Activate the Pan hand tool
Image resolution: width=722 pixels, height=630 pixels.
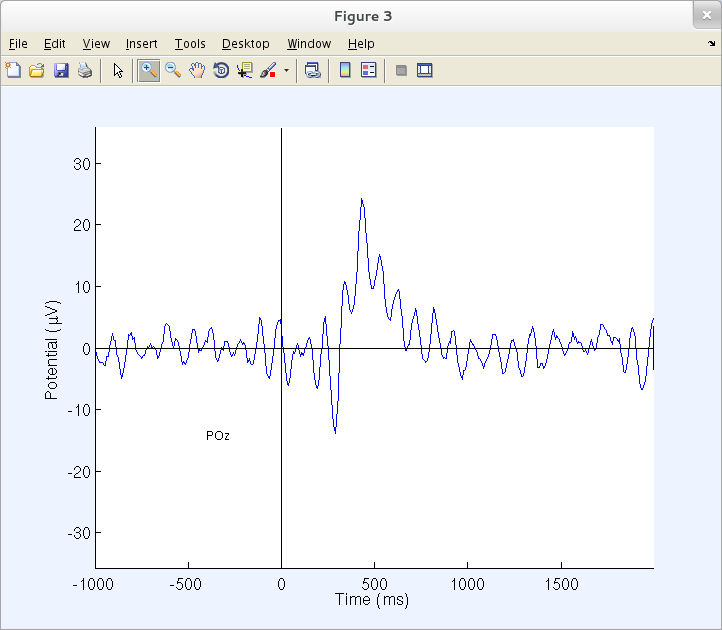point(197,71)
